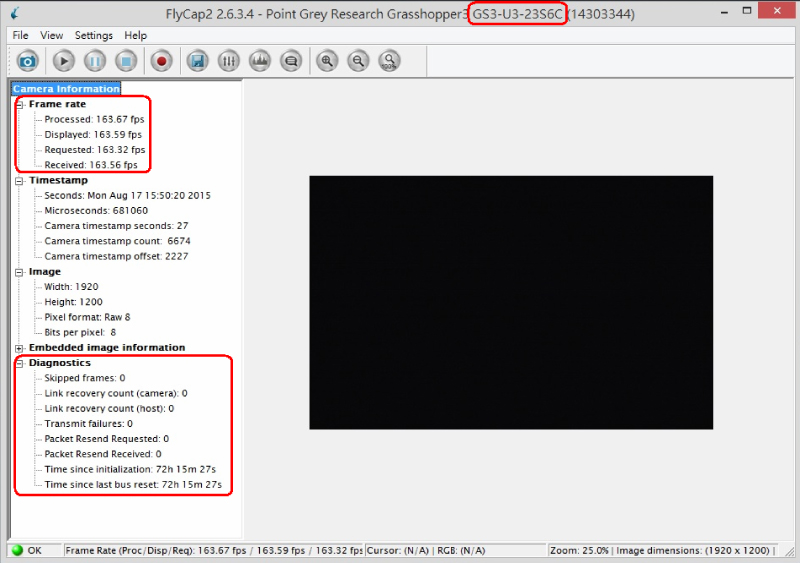Collapse the Frame rate tree section

19,104
